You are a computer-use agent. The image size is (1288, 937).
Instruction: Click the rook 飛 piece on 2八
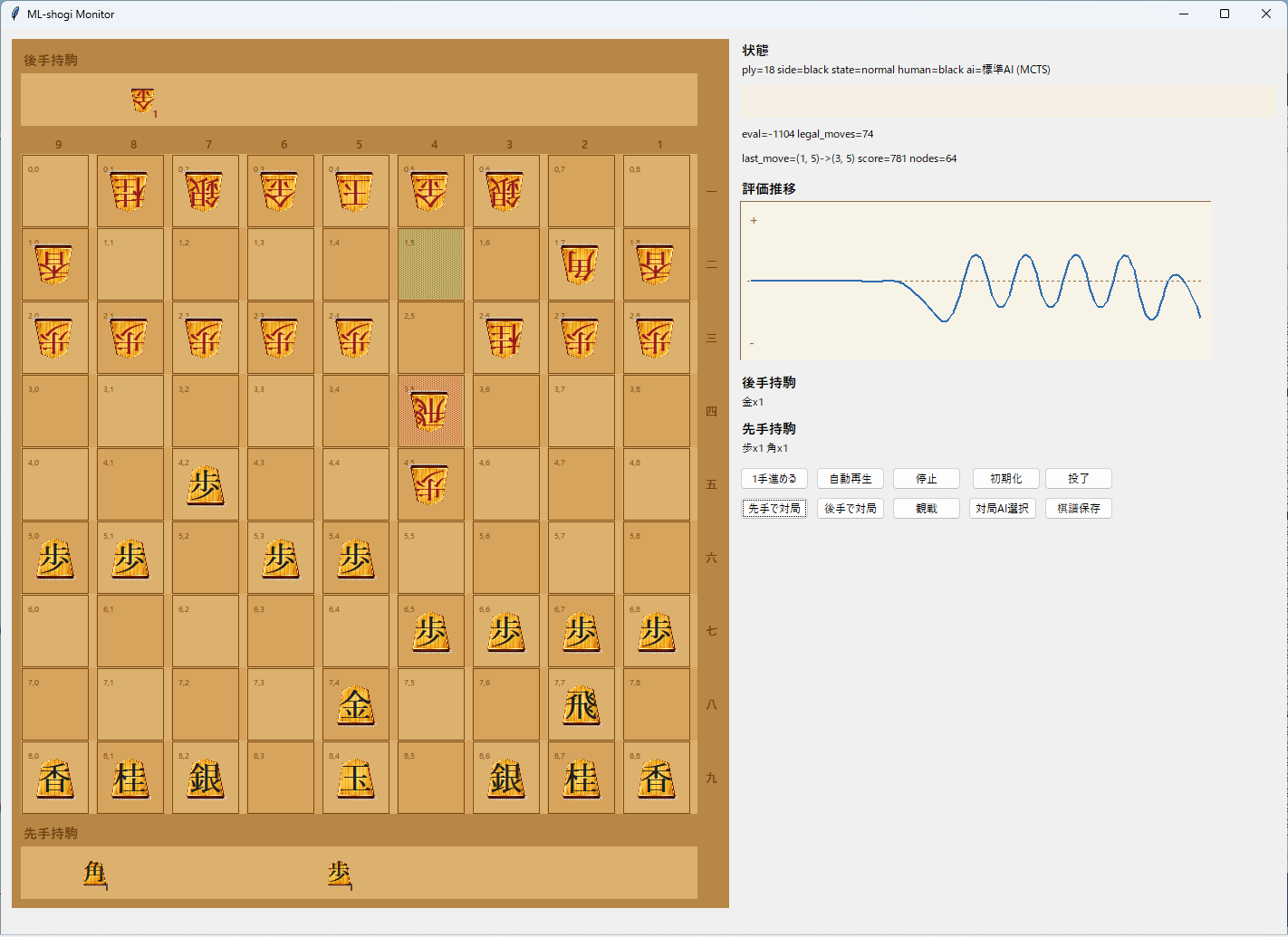(581, 704)
